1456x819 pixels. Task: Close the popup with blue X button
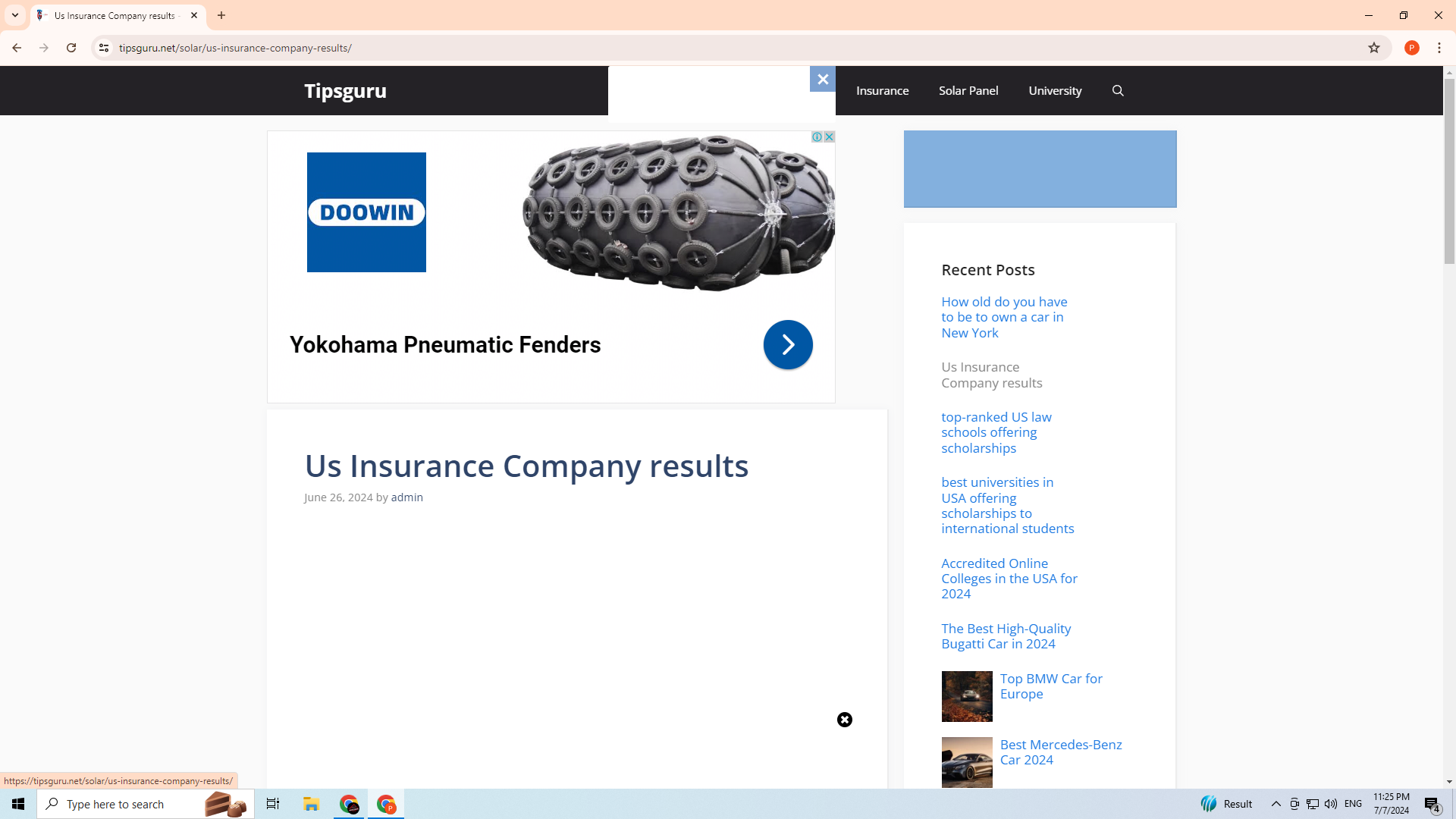point(822,79)
